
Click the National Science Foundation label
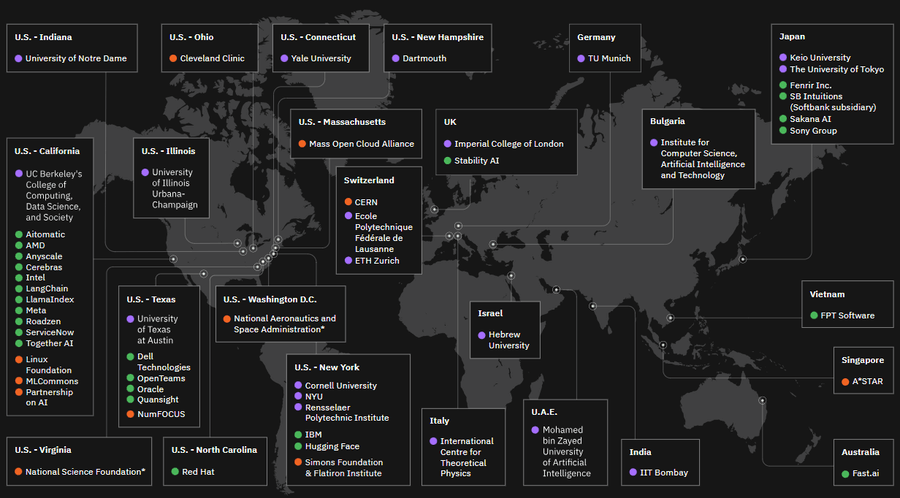click(x=86, y=471)
